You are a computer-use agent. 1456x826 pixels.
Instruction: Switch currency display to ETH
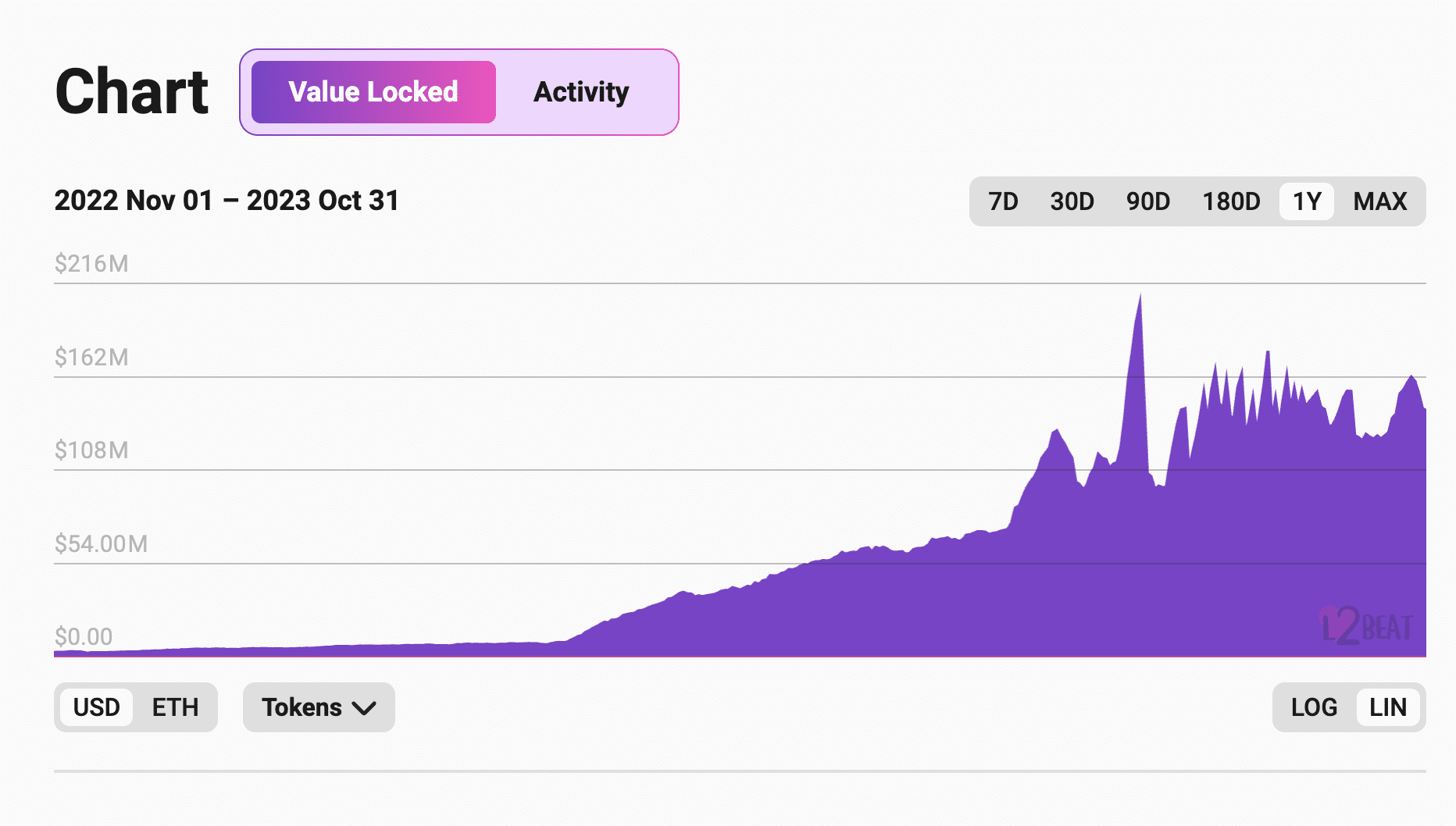[175, 707]
